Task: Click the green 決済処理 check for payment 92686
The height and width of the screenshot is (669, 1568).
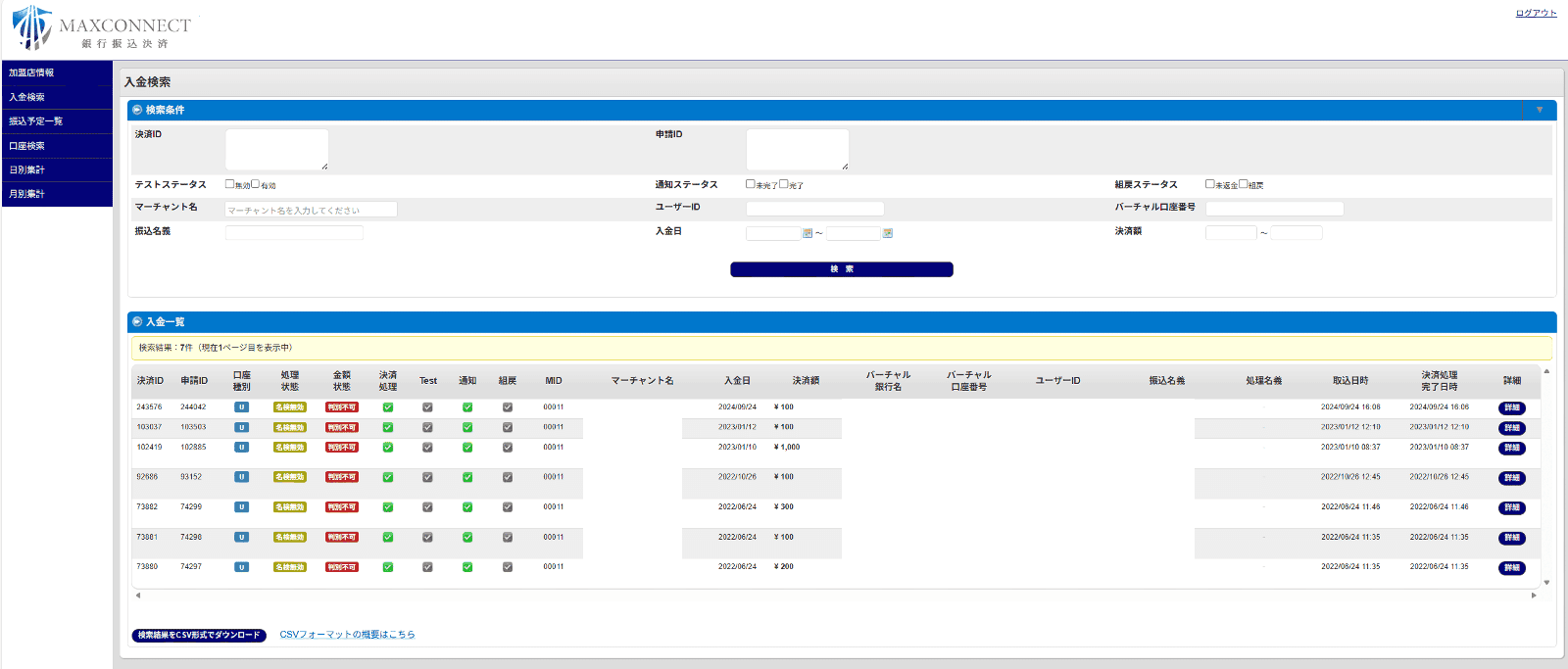Action: click(388, 478)
